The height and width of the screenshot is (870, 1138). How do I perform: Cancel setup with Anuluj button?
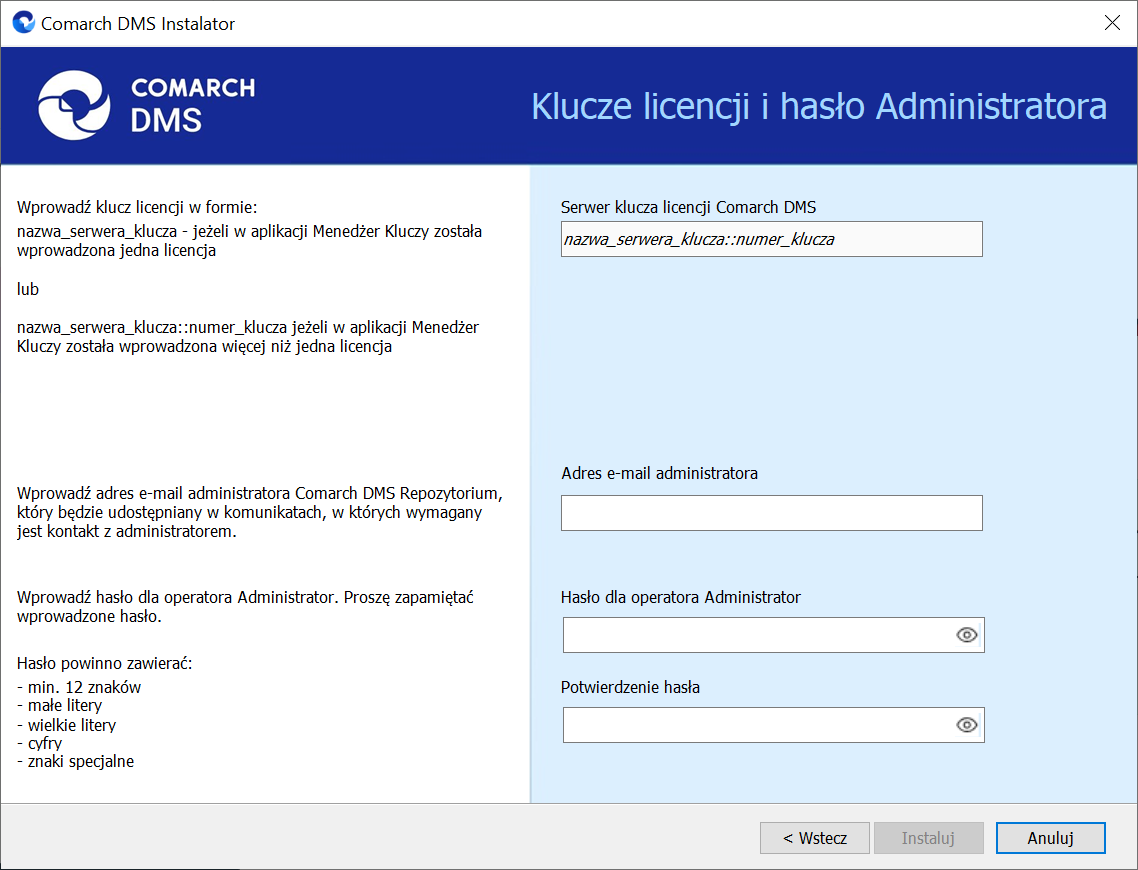click(x=1050, y=838)
